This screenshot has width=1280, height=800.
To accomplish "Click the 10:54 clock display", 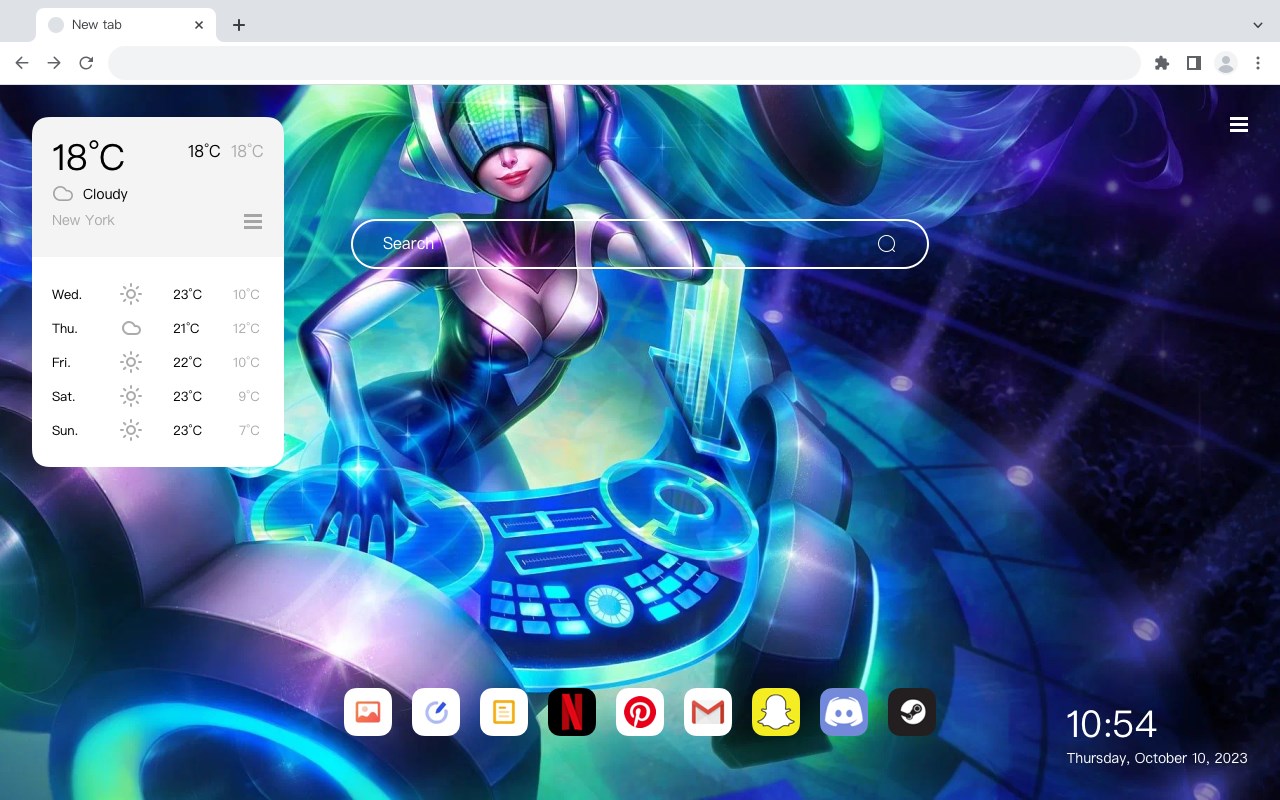I will click(x=1111, y=724).
